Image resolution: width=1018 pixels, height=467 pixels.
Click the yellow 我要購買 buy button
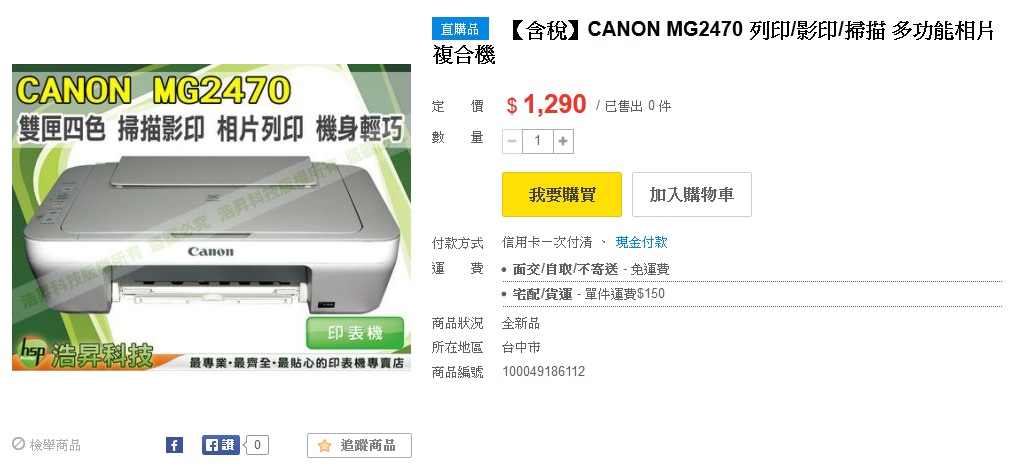pyautogui.click(x=562, y=194)
